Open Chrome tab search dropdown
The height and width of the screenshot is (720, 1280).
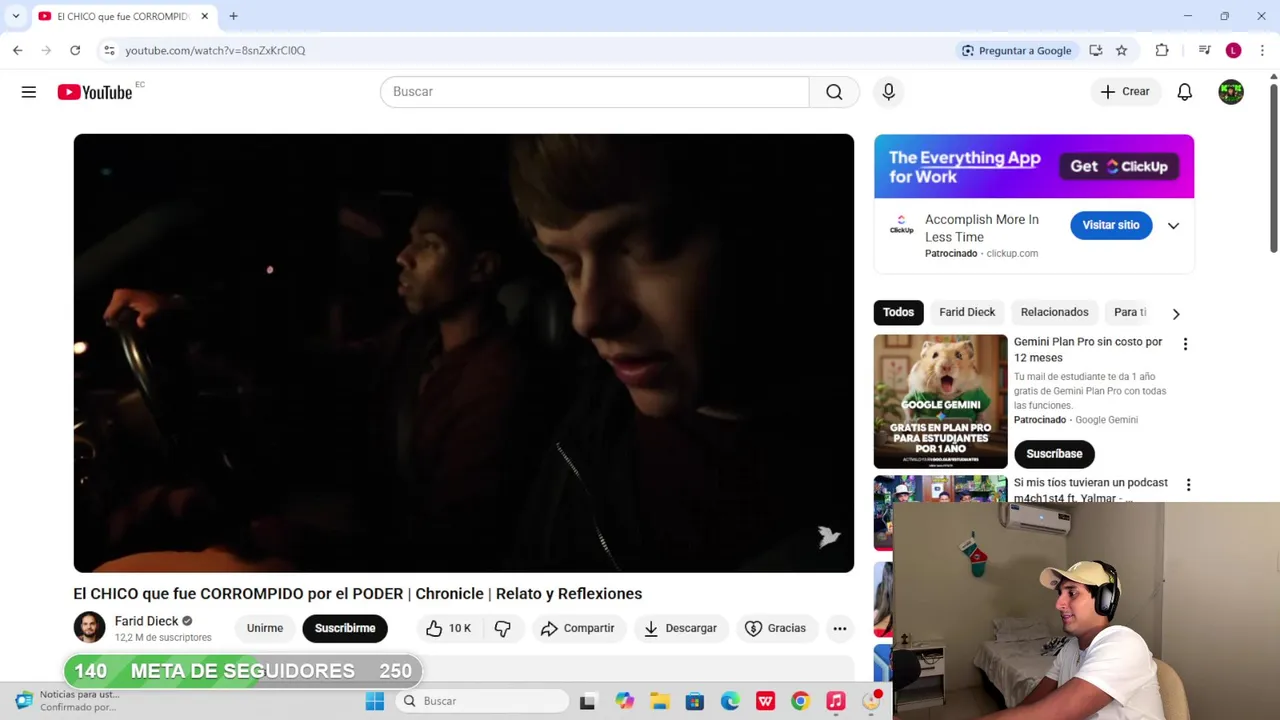click(x=16, y=16)
